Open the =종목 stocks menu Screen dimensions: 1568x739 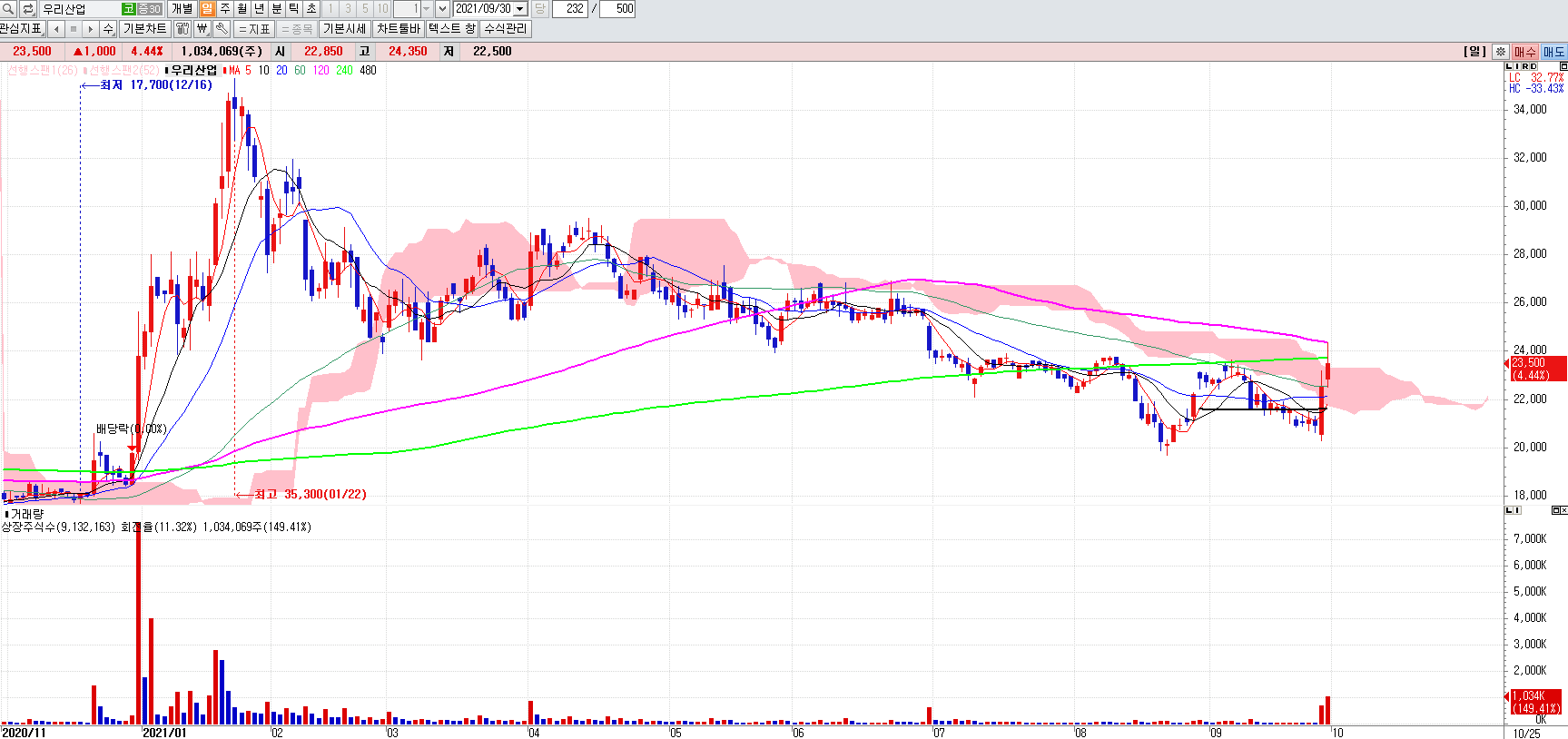point(297,29)
